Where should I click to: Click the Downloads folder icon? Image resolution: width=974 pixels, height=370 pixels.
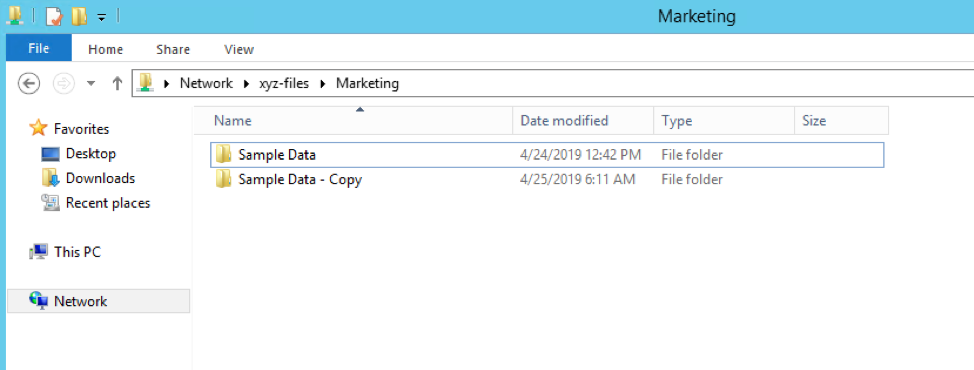[x=50, y=178]
